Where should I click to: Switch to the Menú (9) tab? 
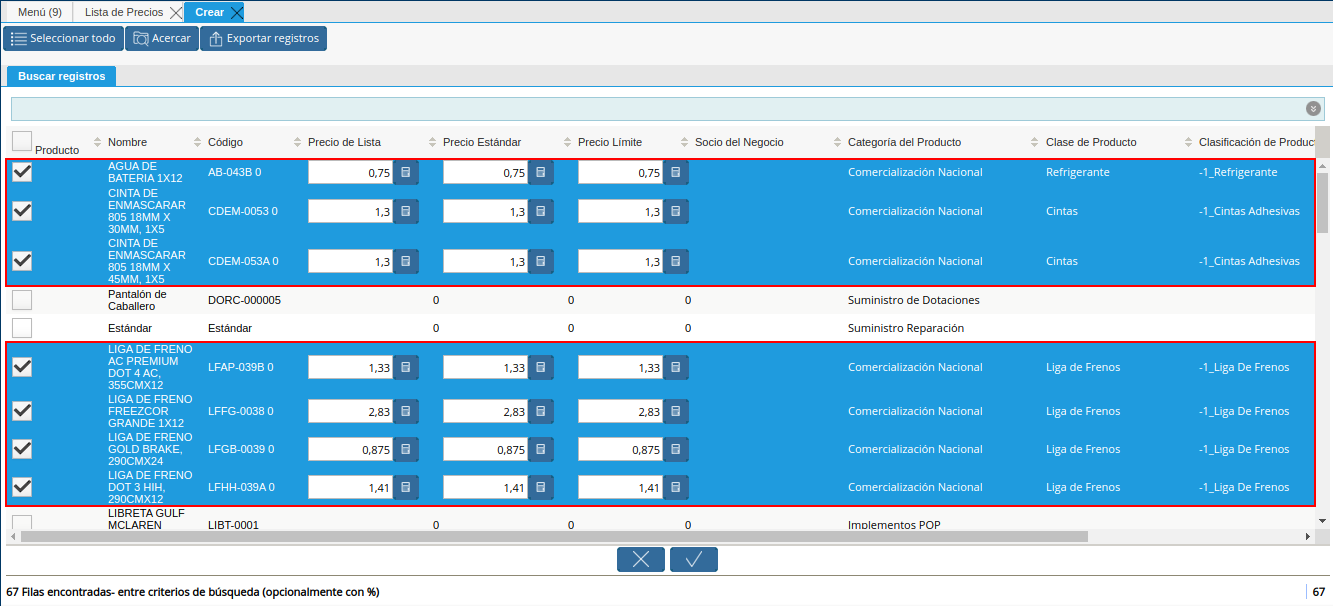[39, 12]
